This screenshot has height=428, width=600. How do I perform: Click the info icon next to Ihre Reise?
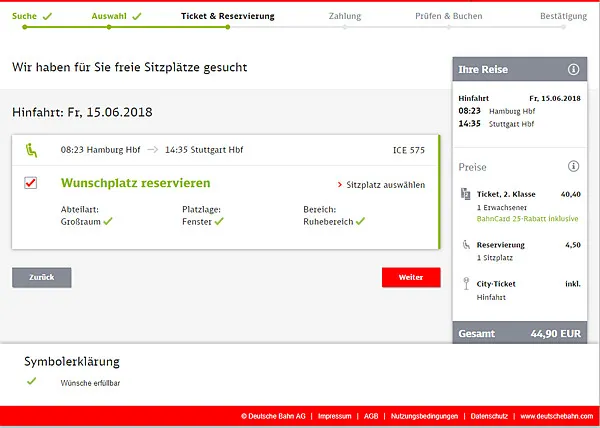pos(573,70)
